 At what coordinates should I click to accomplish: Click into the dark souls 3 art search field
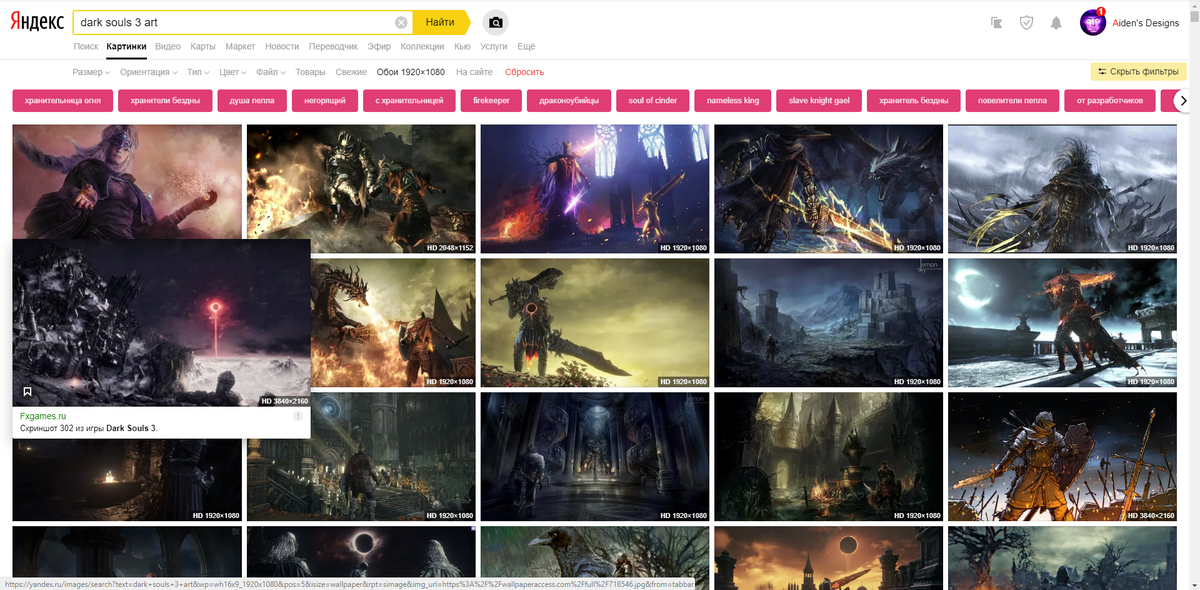pos(235,22)
